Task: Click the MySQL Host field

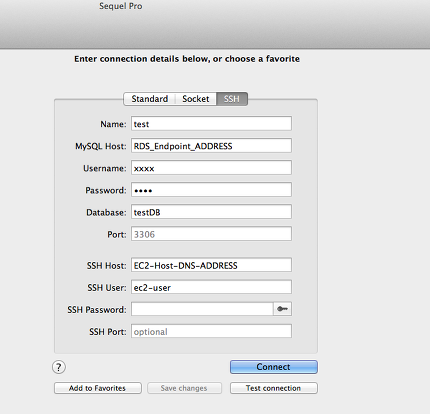Action: [211, 146]
